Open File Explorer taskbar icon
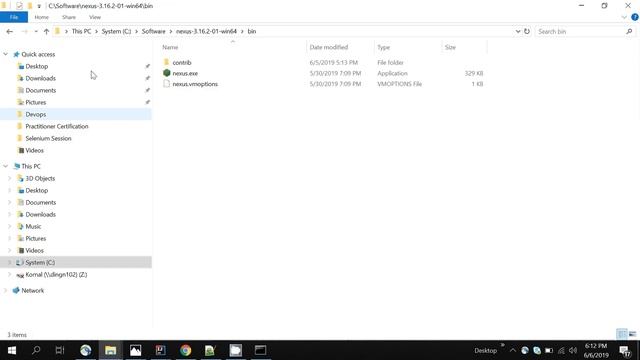Image resolution: width=640 pixels, height=360 pixels. click(x=111, y=350)
